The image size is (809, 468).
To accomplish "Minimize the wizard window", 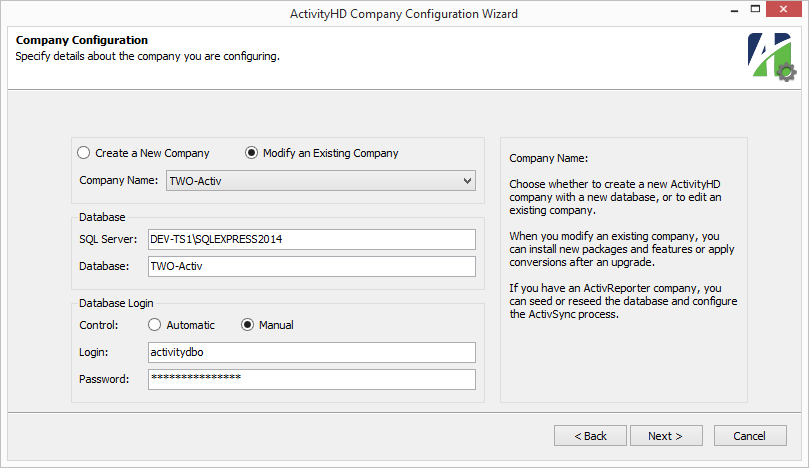I will (x=734, y=10).
